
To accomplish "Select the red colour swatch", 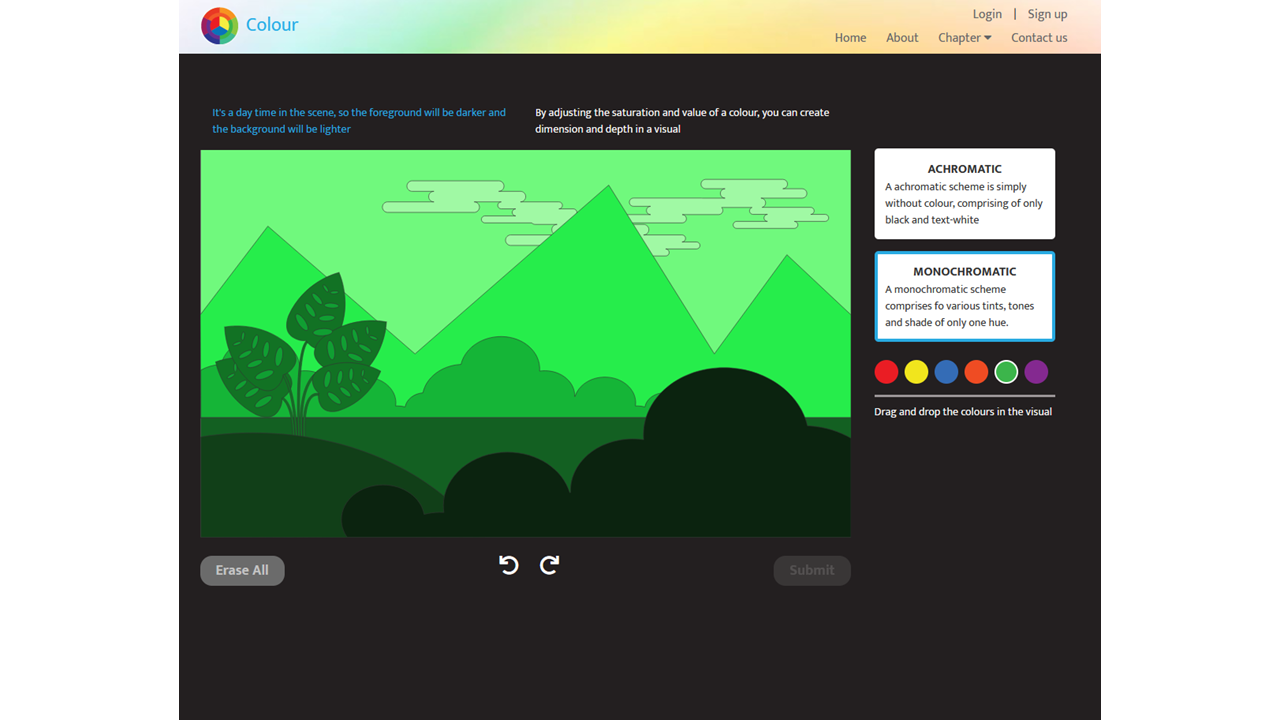I will [886, 372].
